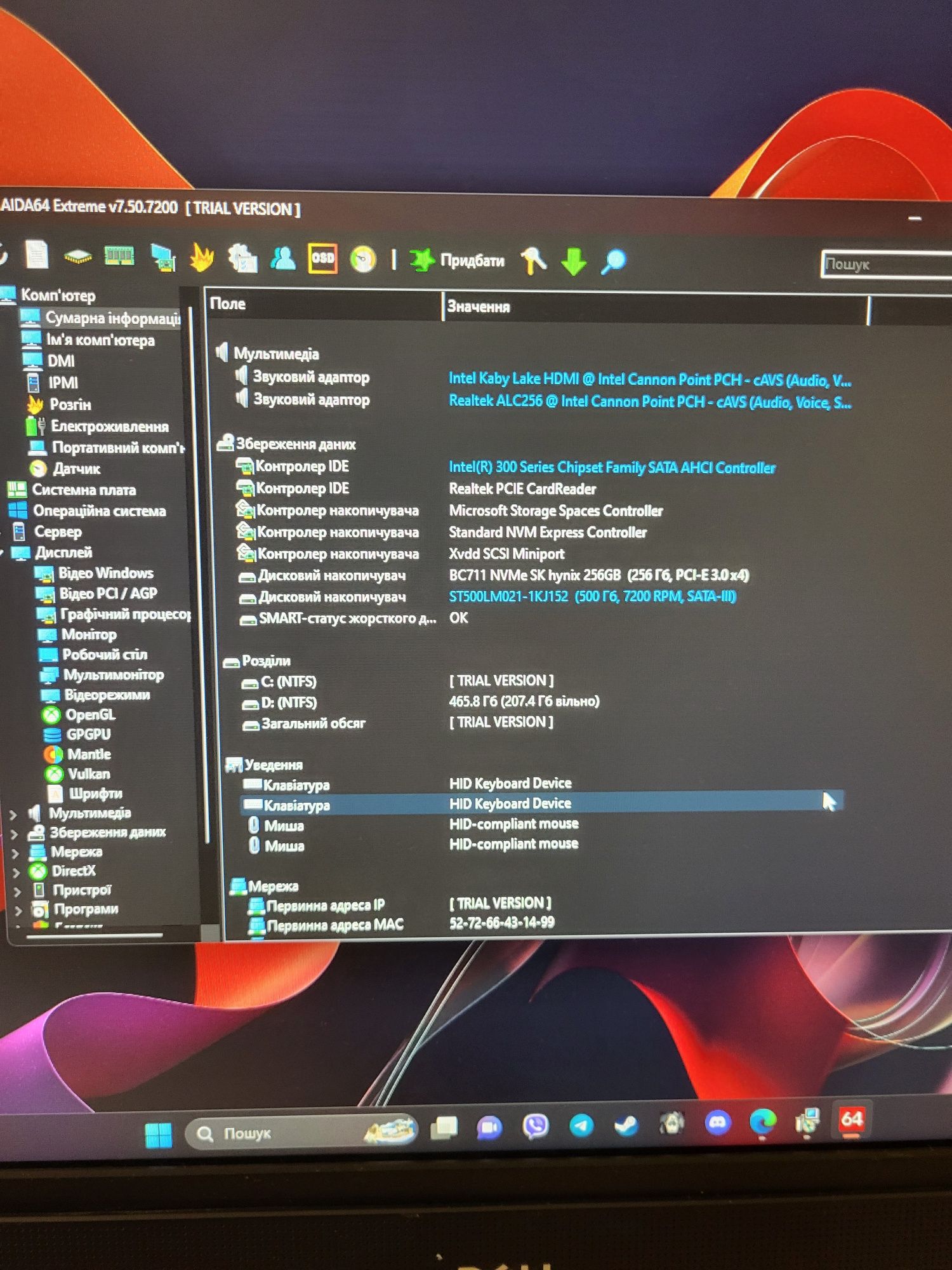Viewport: 952px width, 1270px height.
Task: Open preferences with the hammer tools icon
Action: click(534, 260)
